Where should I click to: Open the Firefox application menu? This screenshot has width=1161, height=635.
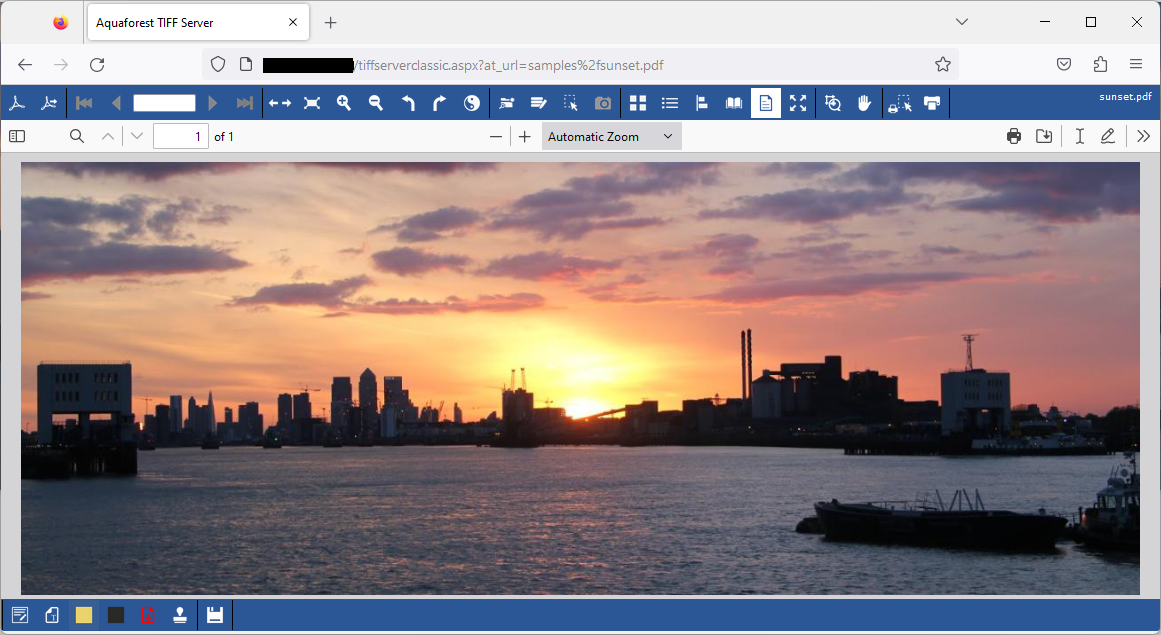click(1136, 64)
